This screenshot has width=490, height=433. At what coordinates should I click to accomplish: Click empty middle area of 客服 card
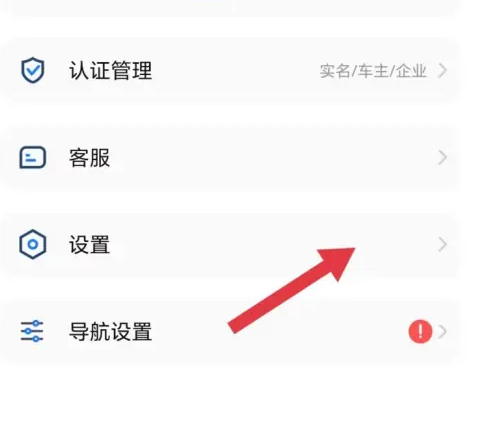click(x=267, y=157)
